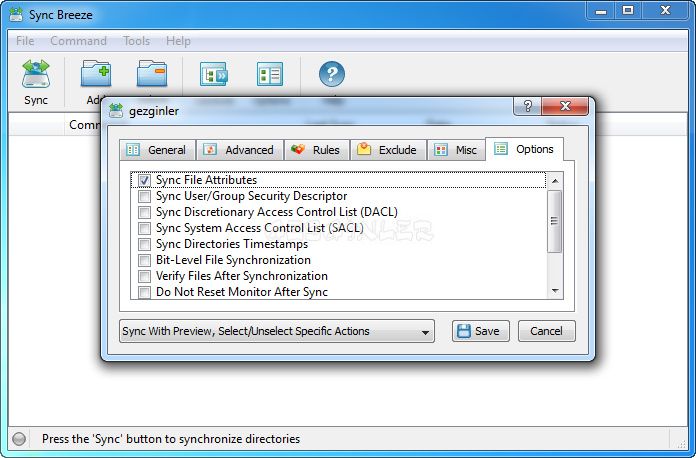Open the Tools menu
Image resolution: width=696 pixels, height=458 pixels.
[136, 41]
